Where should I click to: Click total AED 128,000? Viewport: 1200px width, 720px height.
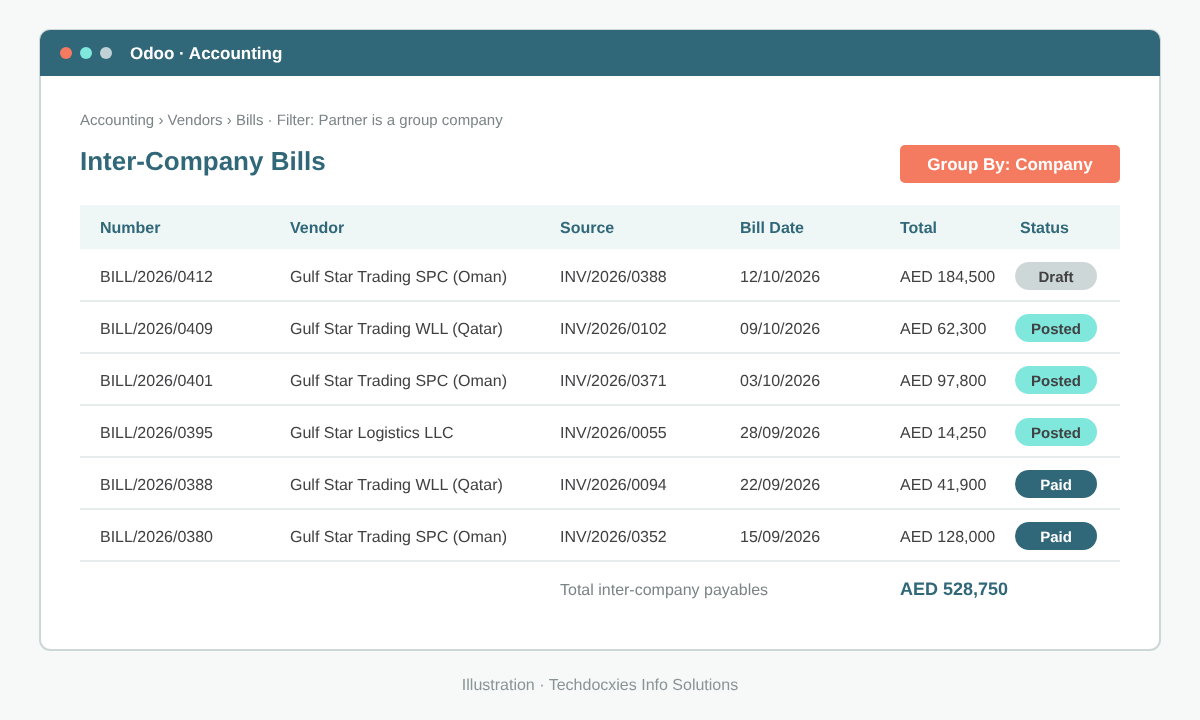click(947, 537)
